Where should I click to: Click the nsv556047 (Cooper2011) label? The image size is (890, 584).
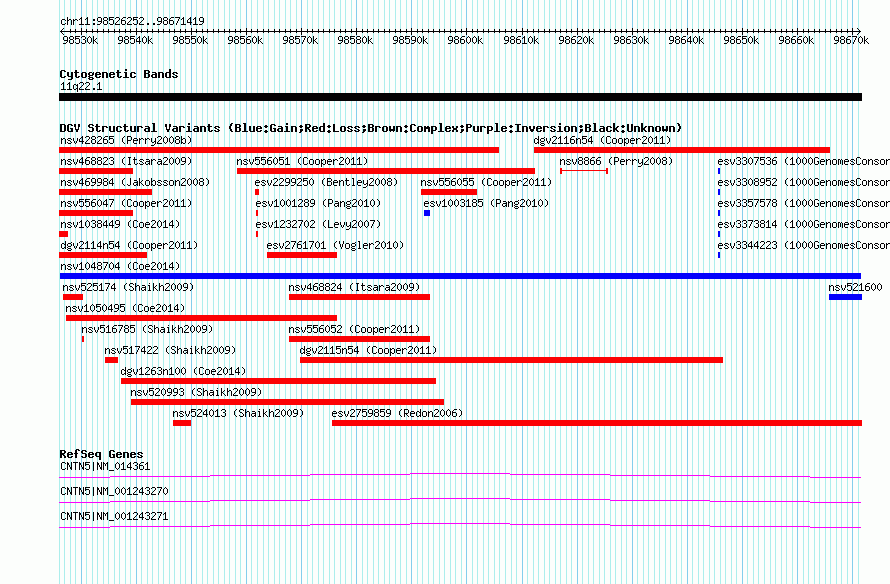(x=126, y=203)
